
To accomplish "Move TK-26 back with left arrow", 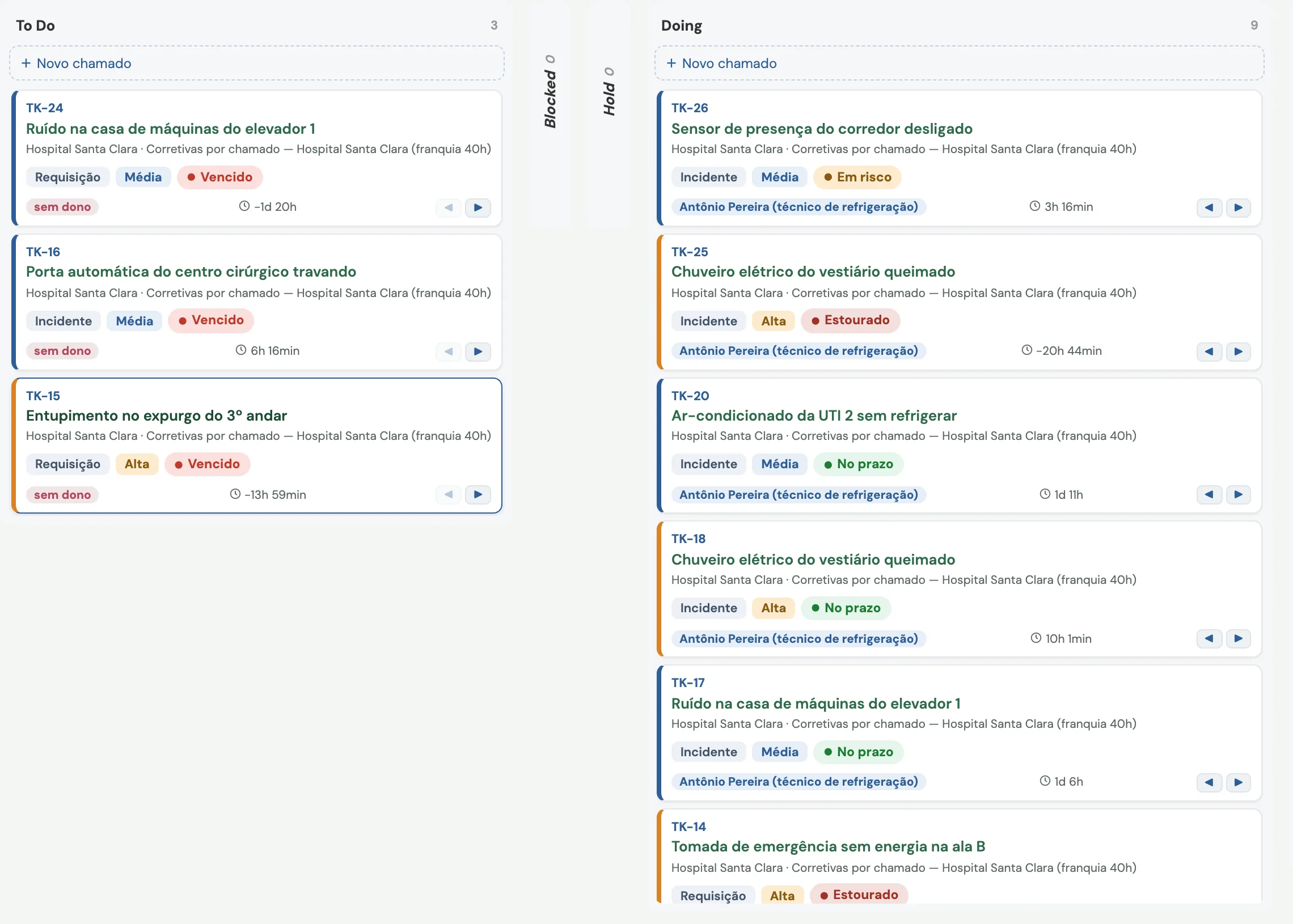I will pyautogui.click(x=1209, y=207).
